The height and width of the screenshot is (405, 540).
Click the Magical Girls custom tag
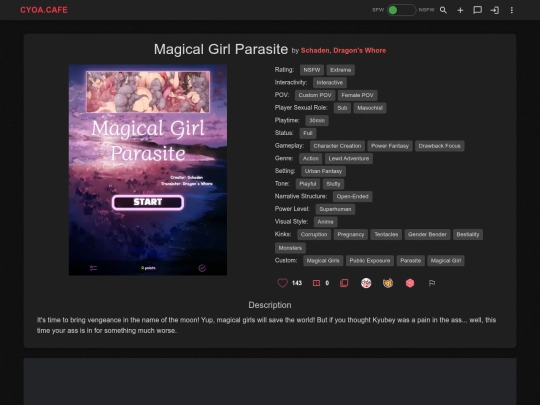pyautogui.click(x=323, y=261)
